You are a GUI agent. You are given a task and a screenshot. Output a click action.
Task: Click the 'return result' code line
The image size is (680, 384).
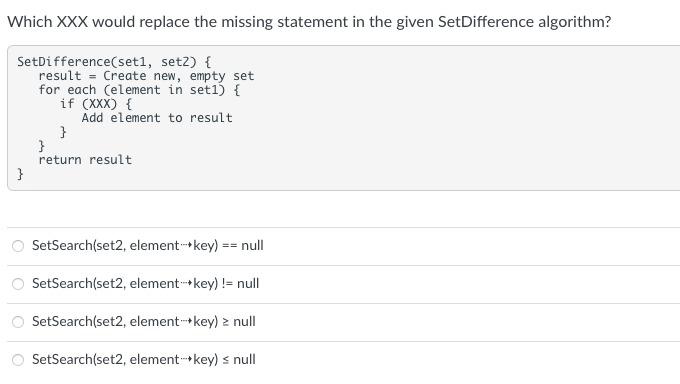pyautogui.click(x=85, y=160)
